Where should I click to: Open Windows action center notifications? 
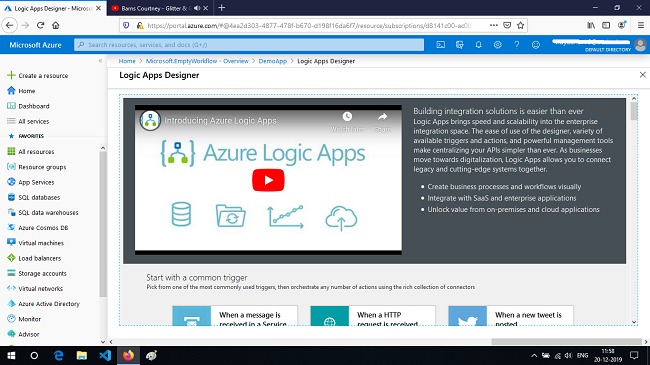(x=634, y=355)
